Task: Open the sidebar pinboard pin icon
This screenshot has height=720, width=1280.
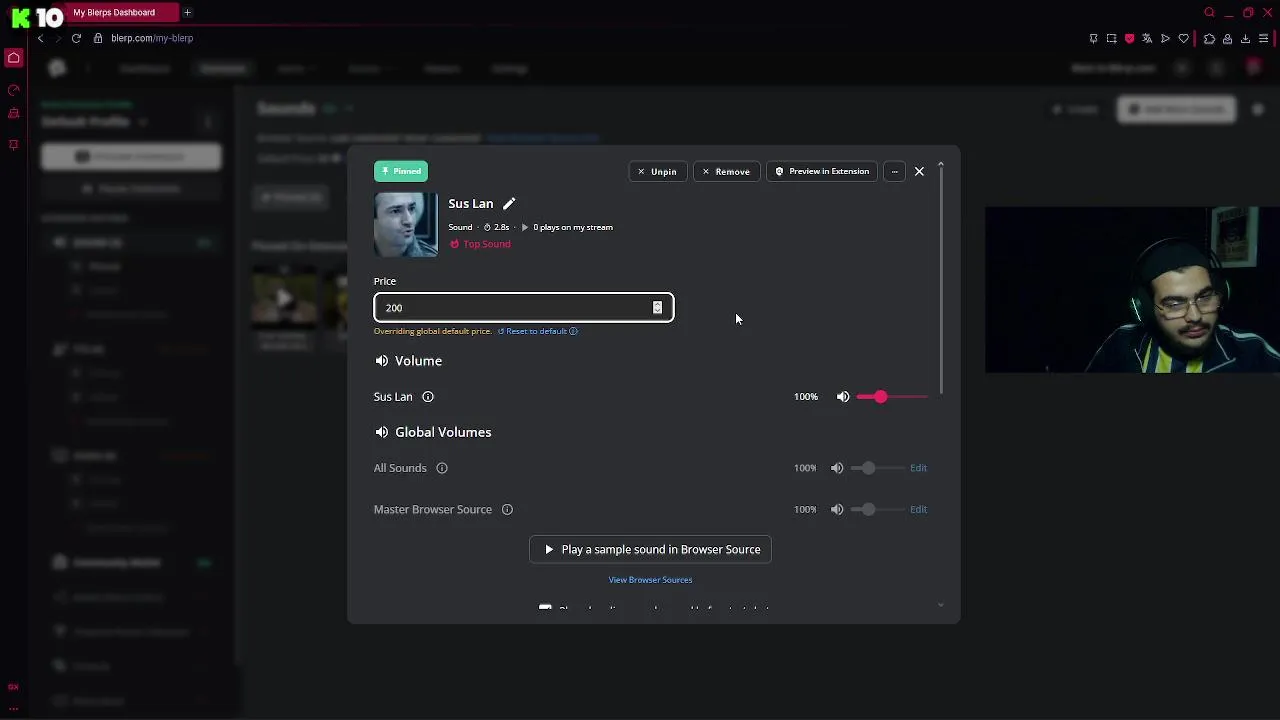Action: point(14,144)
